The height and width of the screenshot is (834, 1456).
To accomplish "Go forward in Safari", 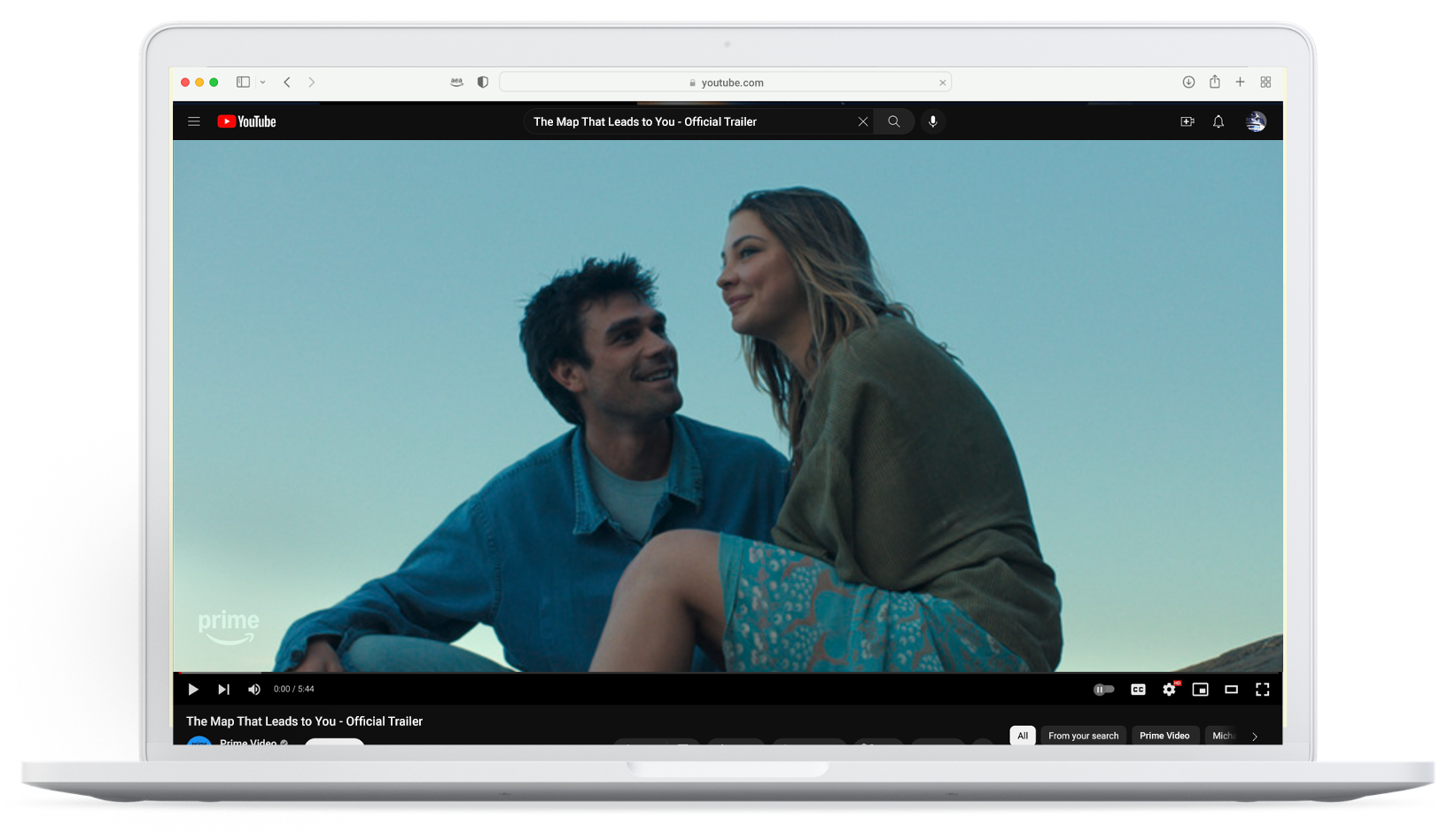I will (x=311, y=82).
